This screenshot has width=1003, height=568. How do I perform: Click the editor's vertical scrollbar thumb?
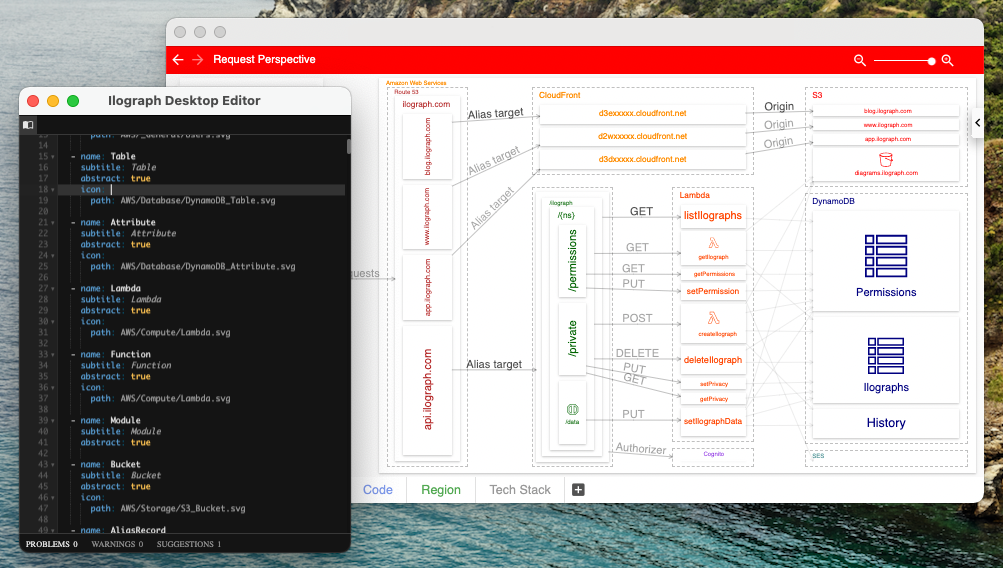(x=349, y=146)
